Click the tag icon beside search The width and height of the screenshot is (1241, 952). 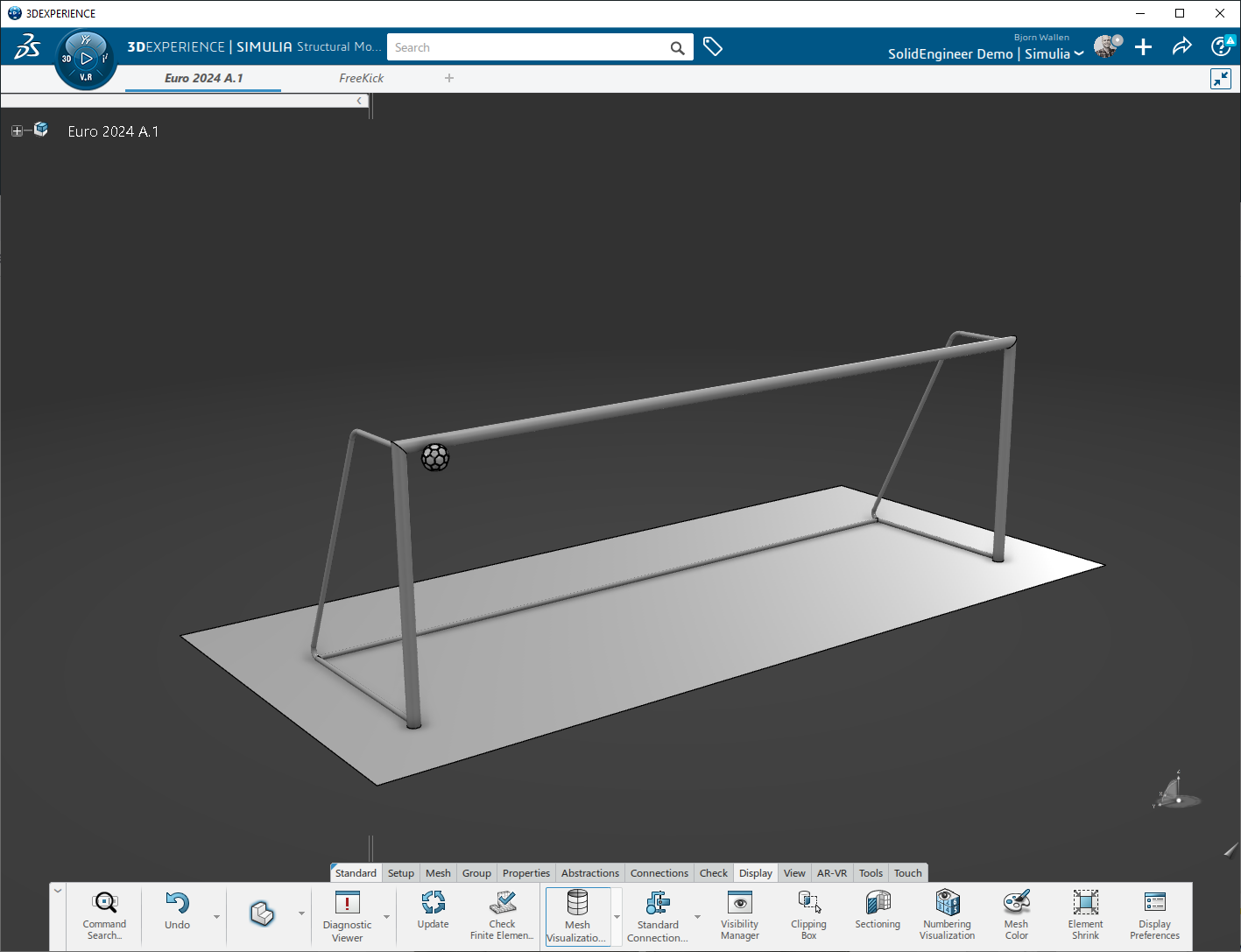[713, 47]
